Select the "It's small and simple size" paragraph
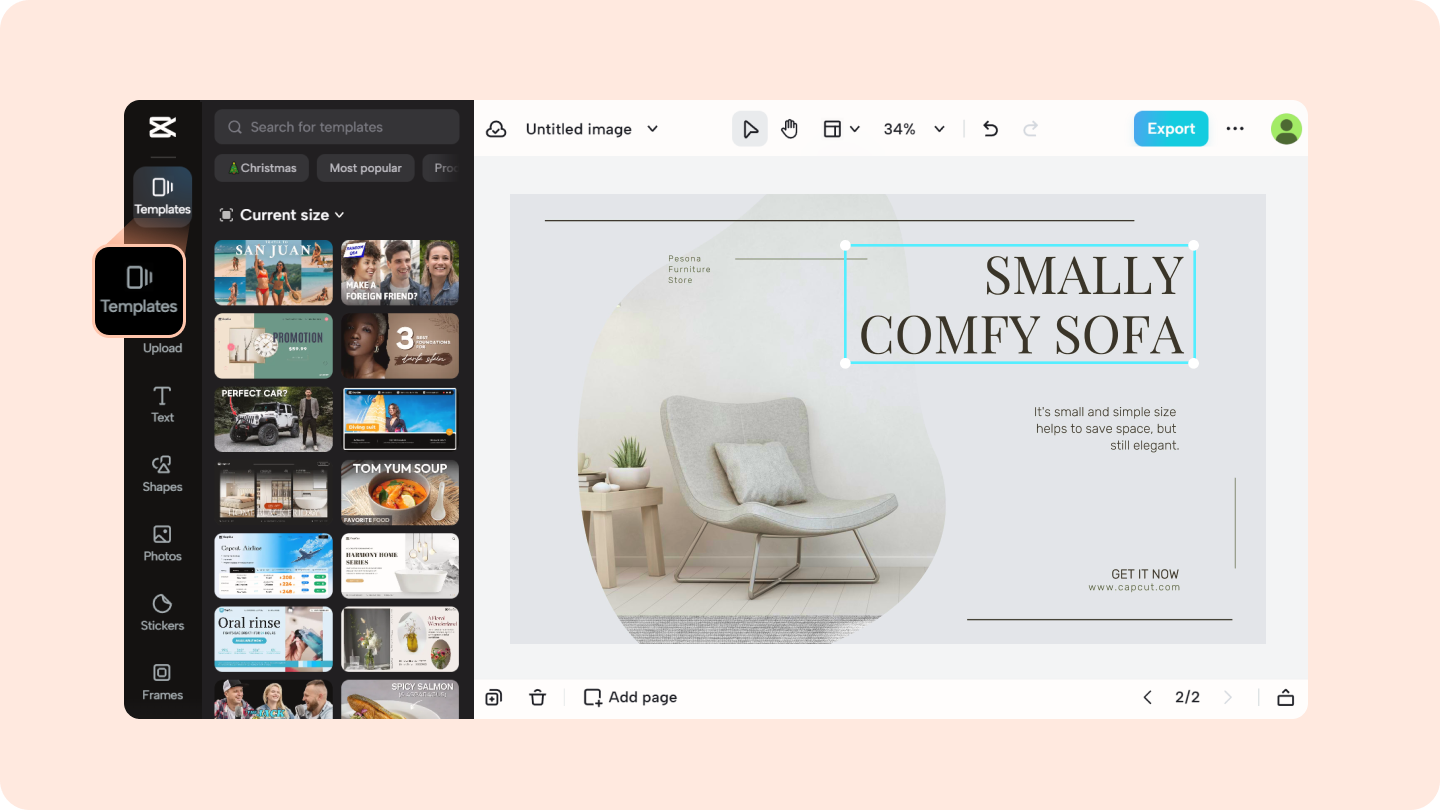1440x810 pixels. [x=1105, y=428]
